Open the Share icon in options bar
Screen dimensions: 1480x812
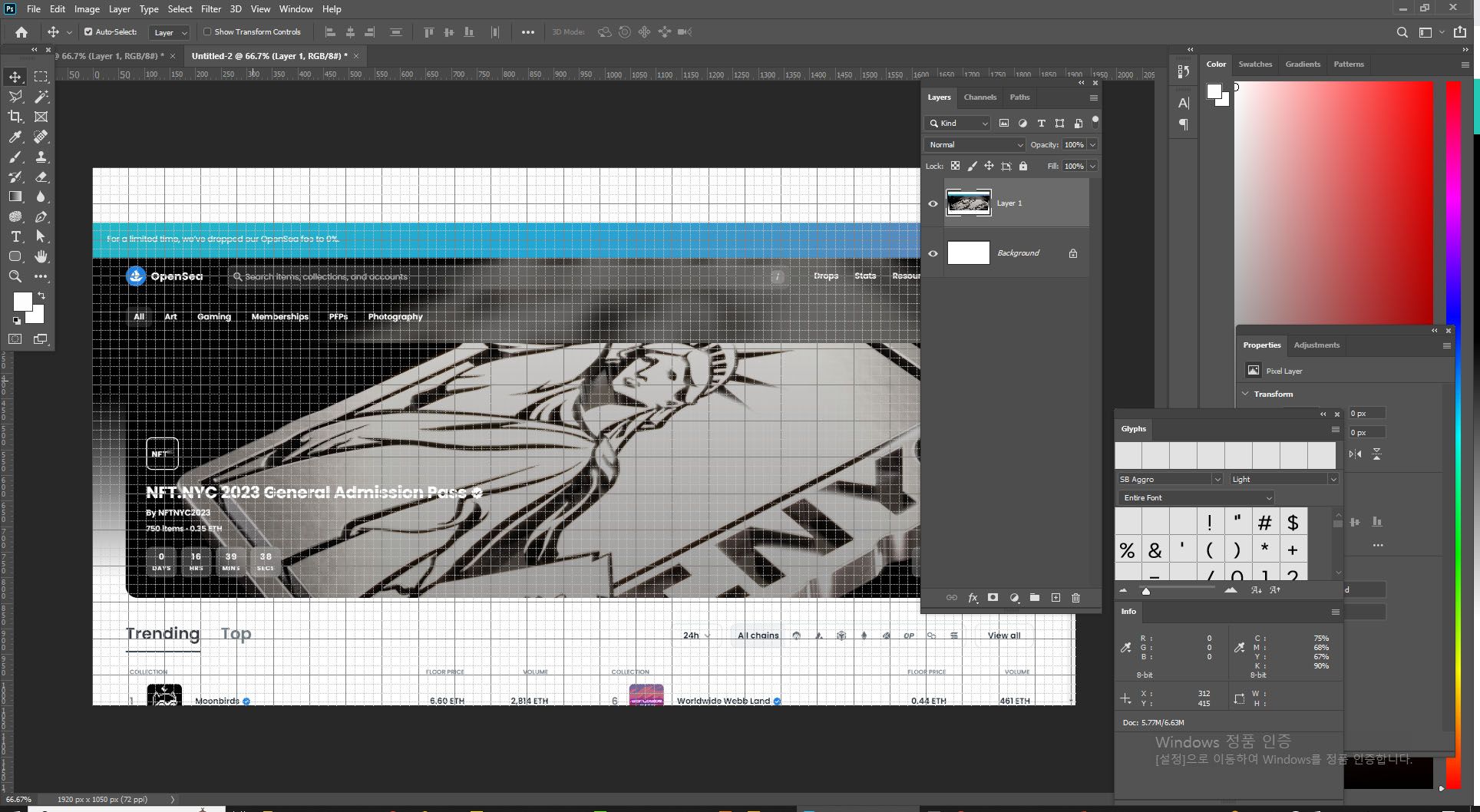[1460, 32]
